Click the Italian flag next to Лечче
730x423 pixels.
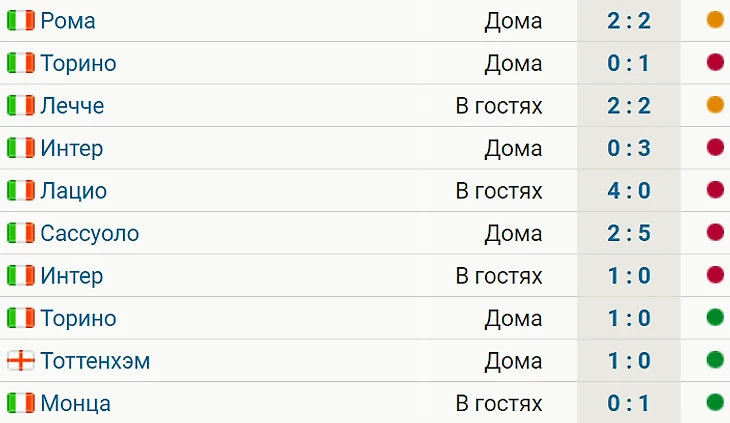tap(20, 105)
